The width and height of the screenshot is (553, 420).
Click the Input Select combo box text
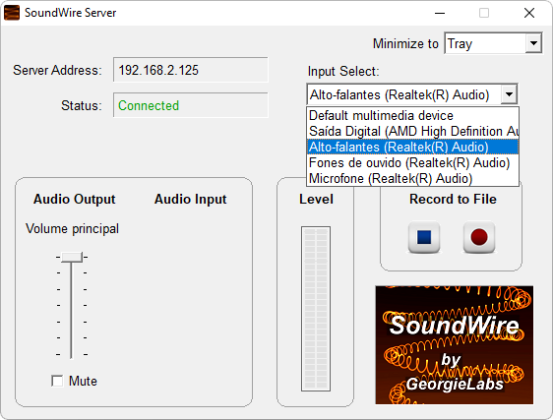click(399, 95)
